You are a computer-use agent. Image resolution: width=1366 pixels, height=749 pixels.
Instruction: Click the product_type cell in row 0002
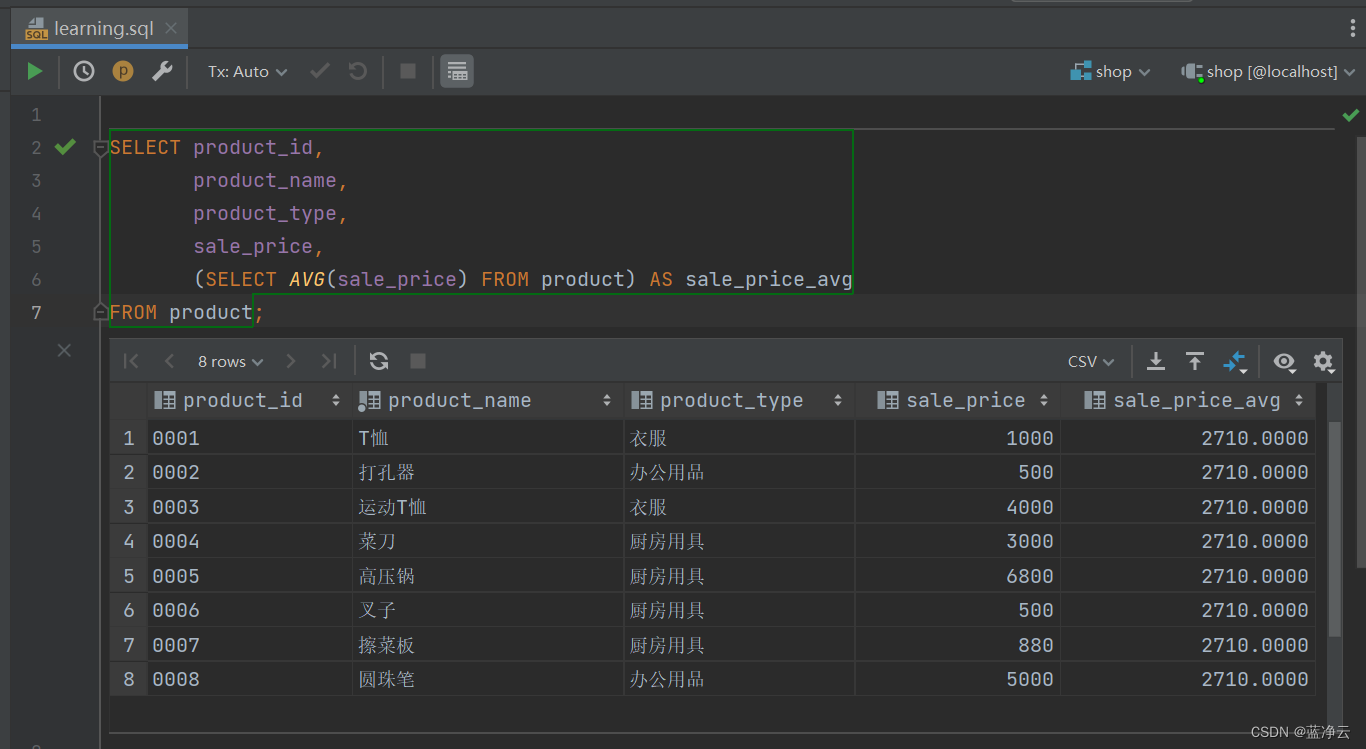coord(739,472)
